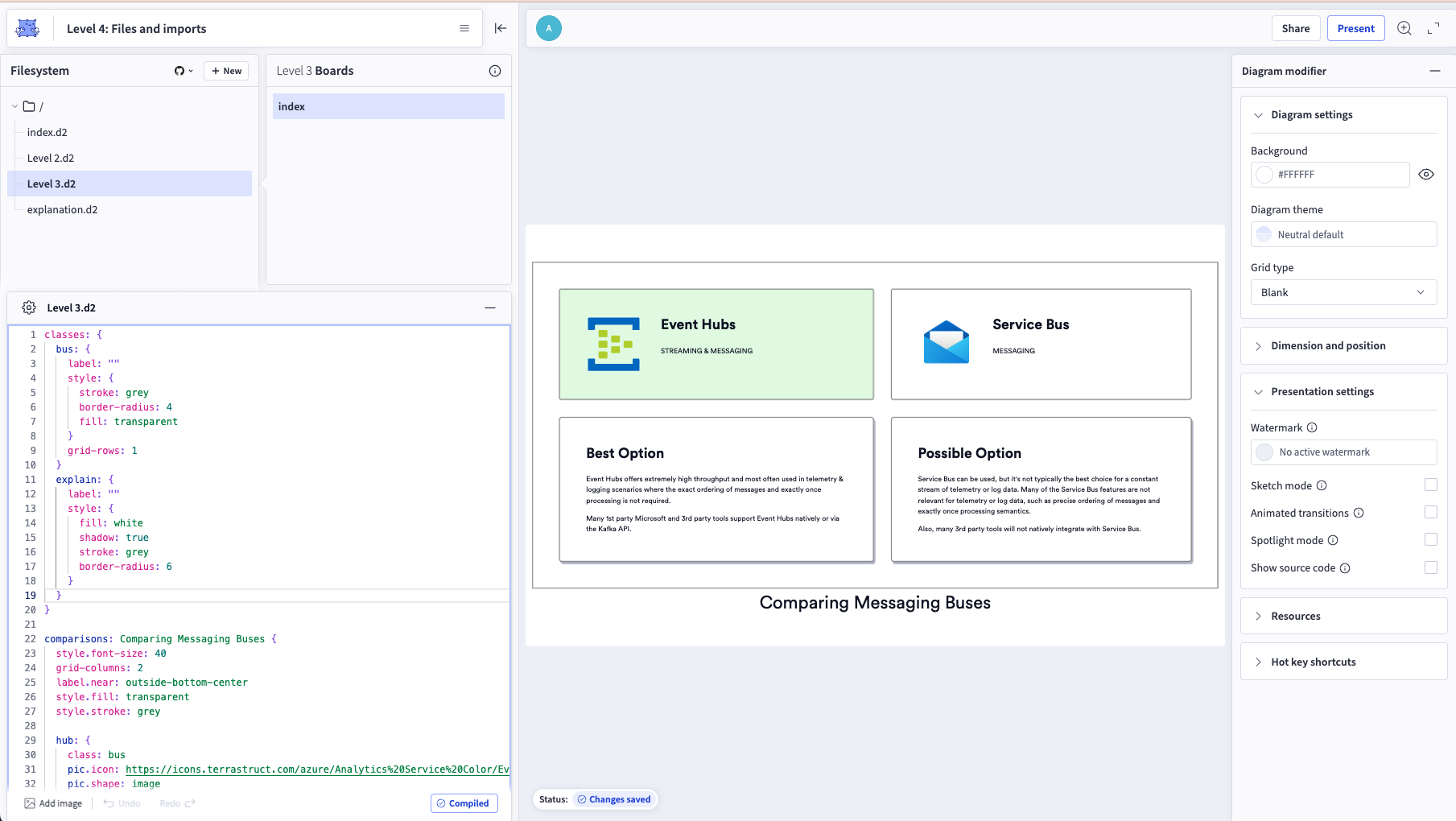Click the Add image icon
Screen dimensions: 1456x821
tap(30, 803)
